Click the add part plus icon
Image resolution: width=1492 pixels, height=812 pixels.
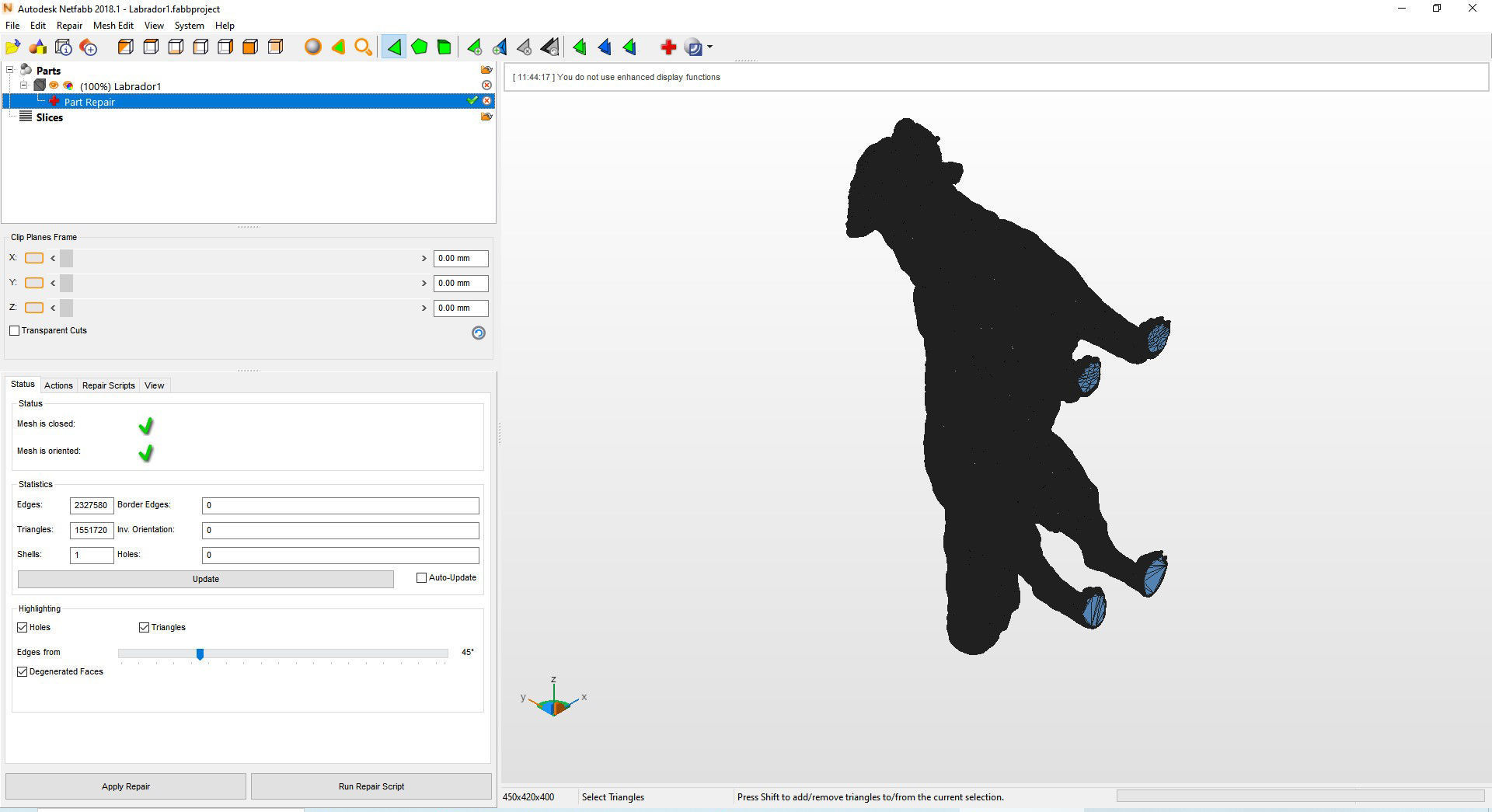89,47
